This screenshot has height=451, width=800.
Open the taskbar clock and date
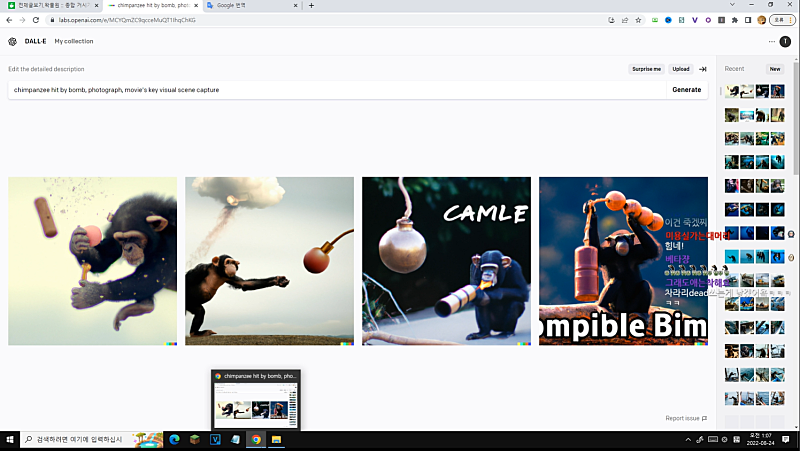760,439
